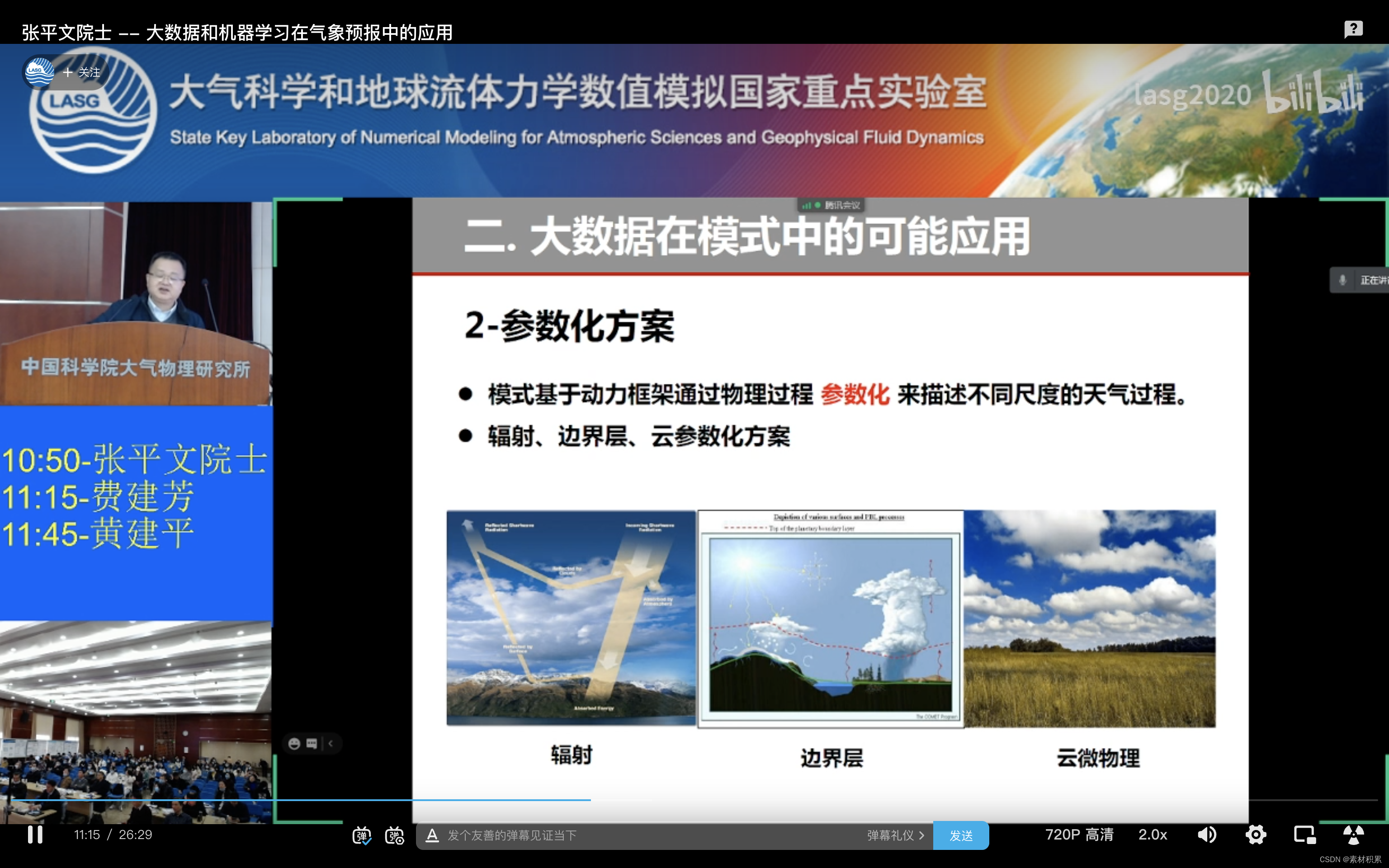Open the 2.0x playback speed menu

[x=1153, y=834]
